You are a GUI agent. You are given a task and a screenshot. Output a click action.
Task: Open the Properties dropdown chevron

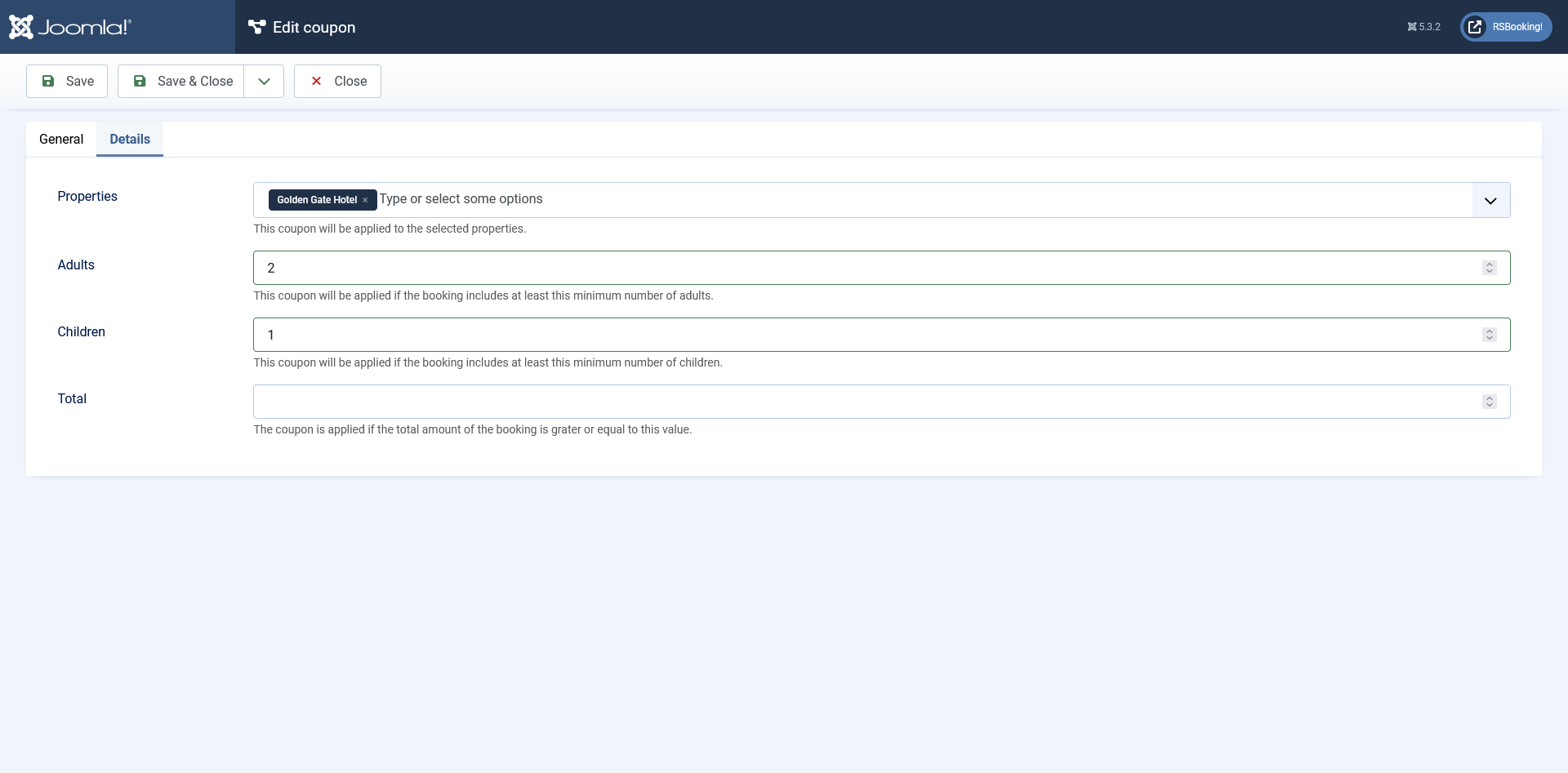[1490, 200]
